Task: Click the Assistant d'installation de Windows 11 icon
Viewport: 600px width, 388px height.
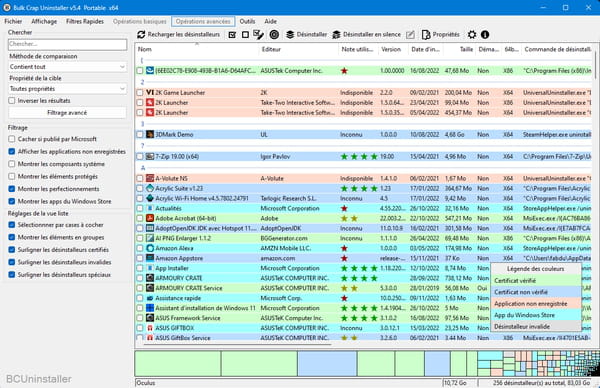Action: click(x=150, y=308)
